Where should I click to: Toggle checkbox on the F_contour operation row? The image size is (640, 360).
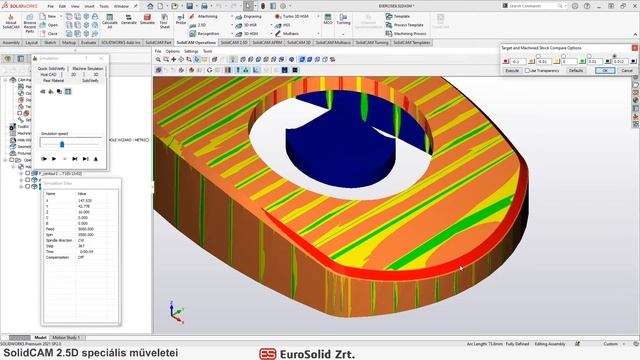point(28,173)
